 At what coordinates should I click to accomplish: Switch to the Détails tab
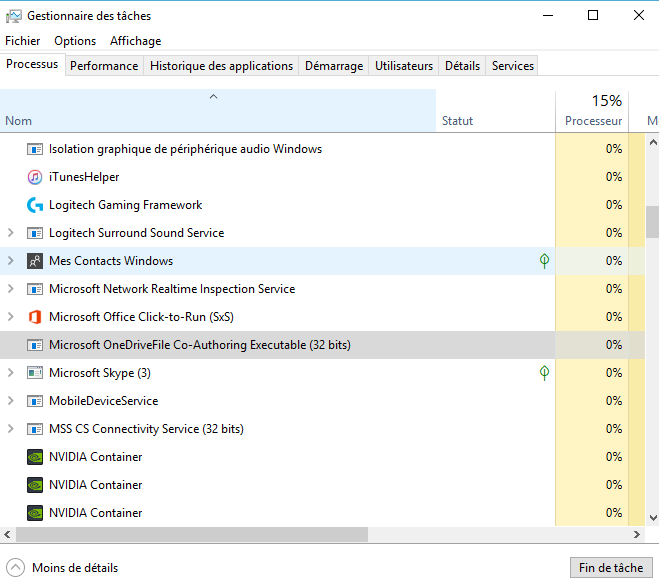(462, 66)
